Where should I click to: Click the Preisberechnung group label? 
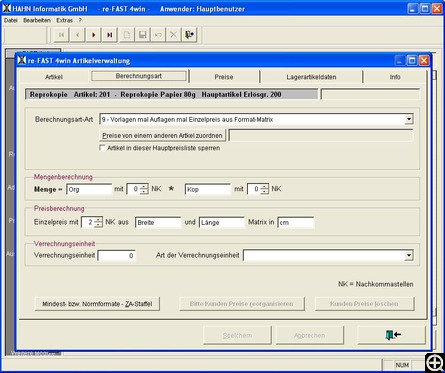pyautogui.click(x=59, y=209)
